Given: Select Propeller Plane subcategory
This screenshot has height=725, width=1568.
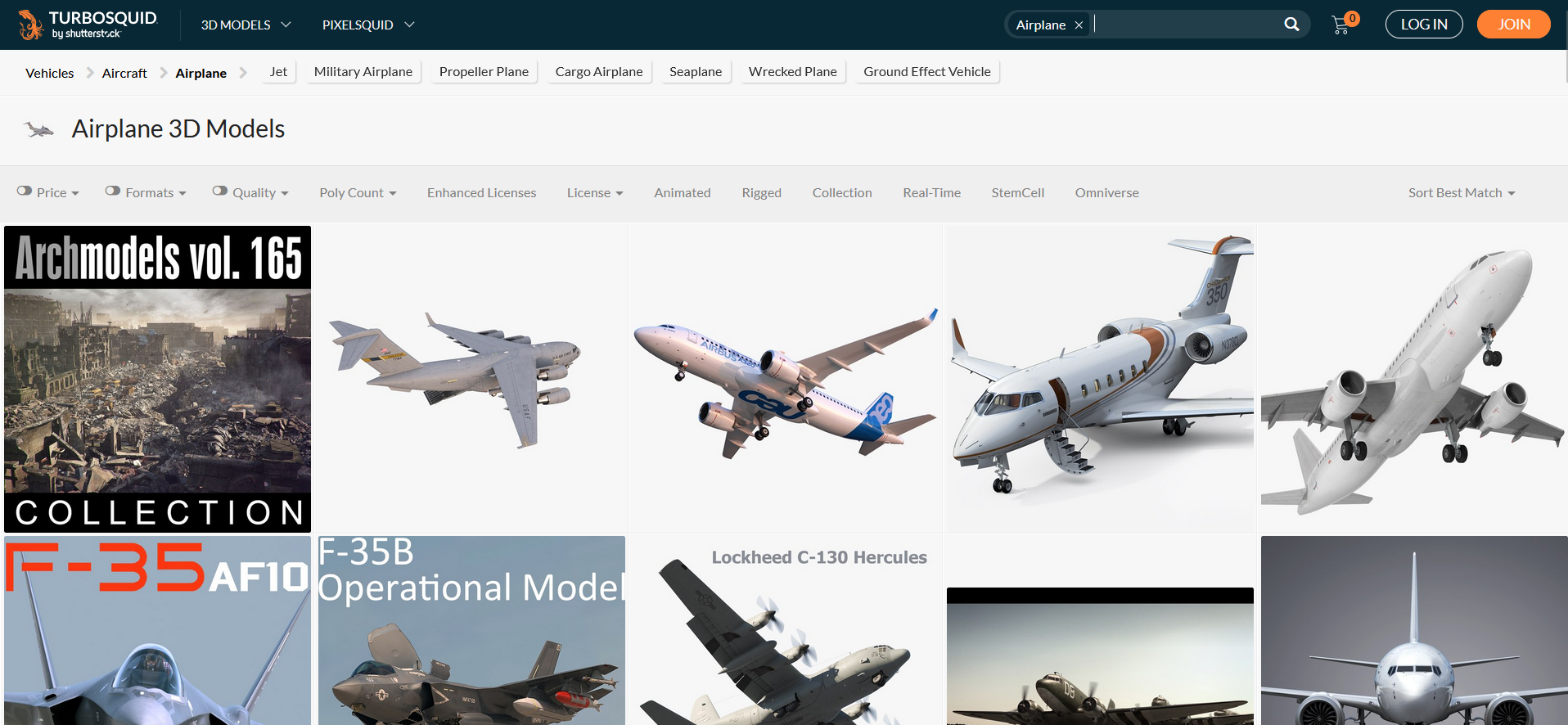Looking at the screenshot, I should click(x=484, y=72).
